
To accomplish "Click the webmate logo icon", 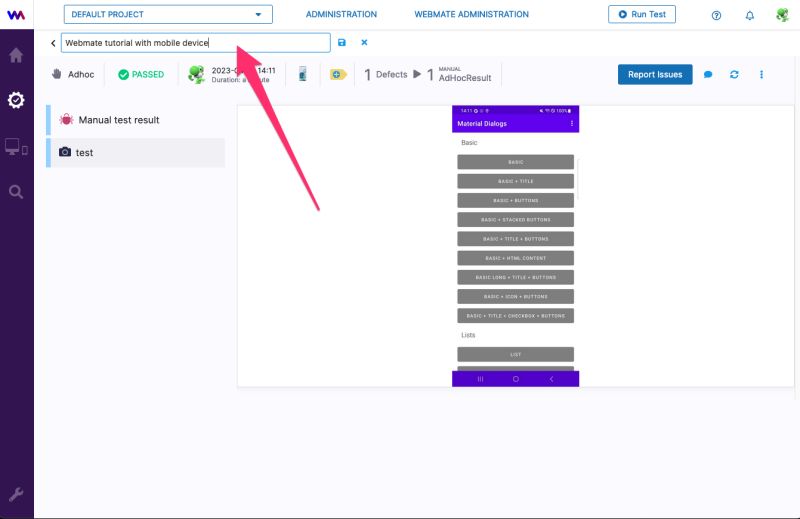I will [x=16, y=15].
